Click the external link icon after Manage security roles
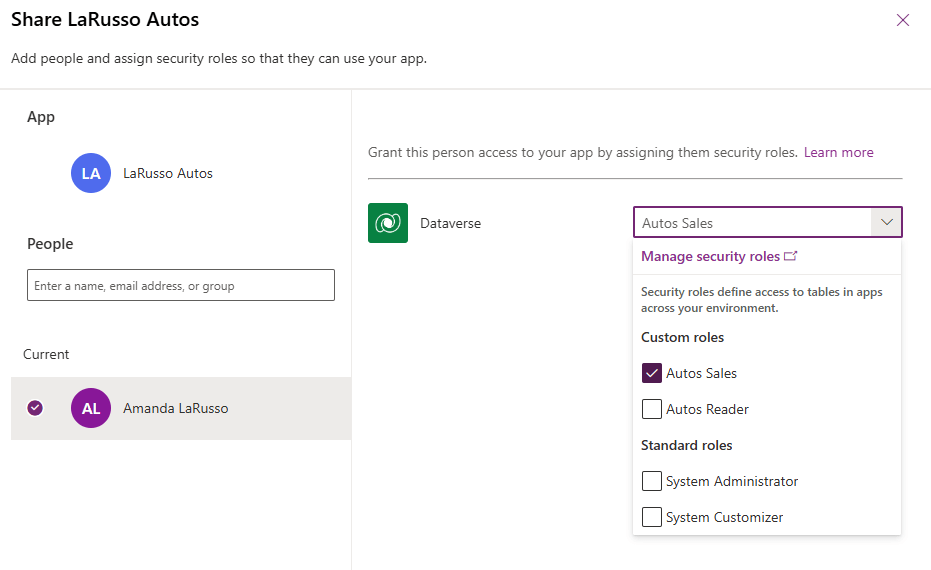 click(791, 256)
